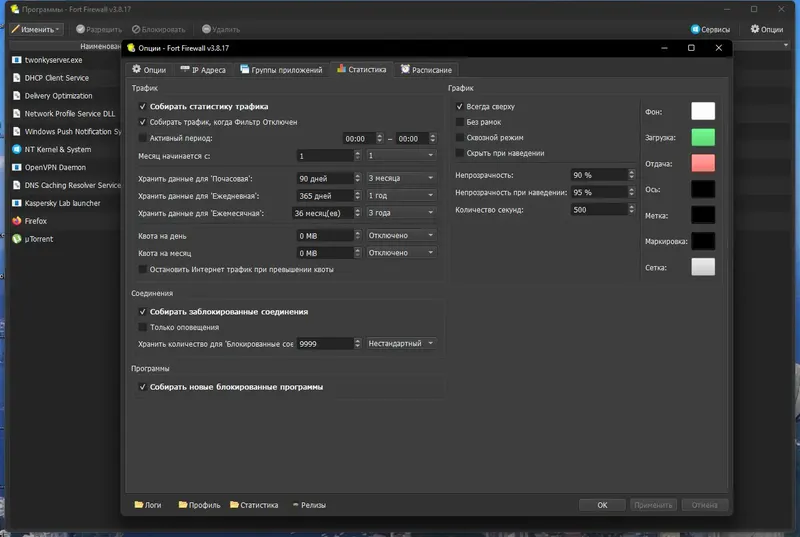The width and height of the screenshot is (800, 537).
Task: Click the pencil icon on Изменить button
Action: point(15,29)
